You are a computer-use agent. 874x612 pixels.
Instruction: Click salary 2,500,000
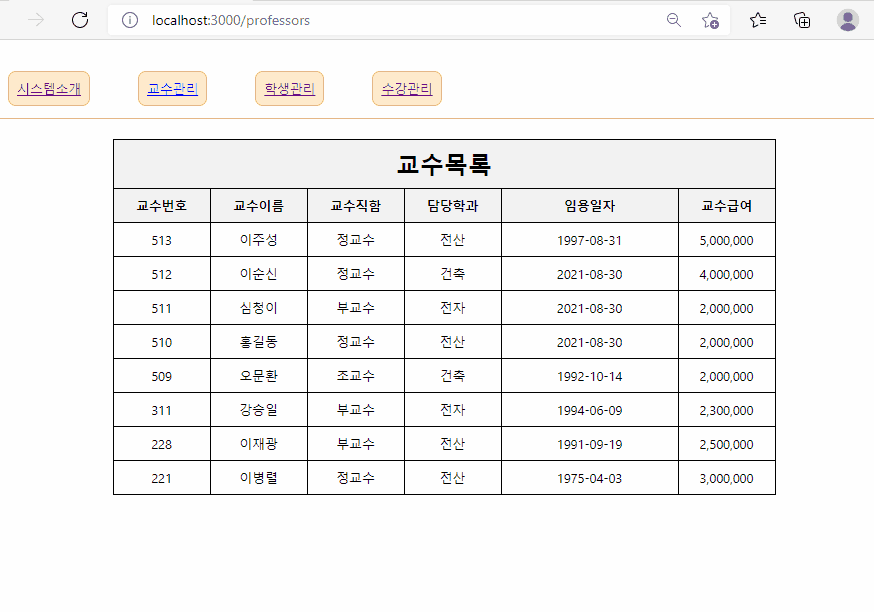(x=727, y=444)
